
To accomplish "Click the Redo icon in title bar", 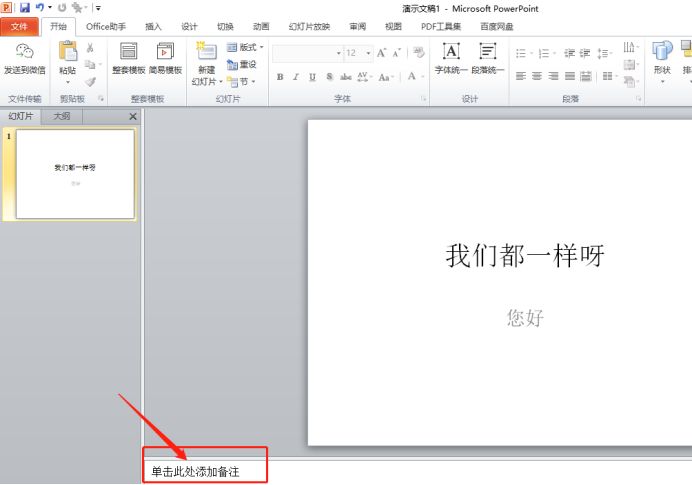I will click(x=62, y=8).
